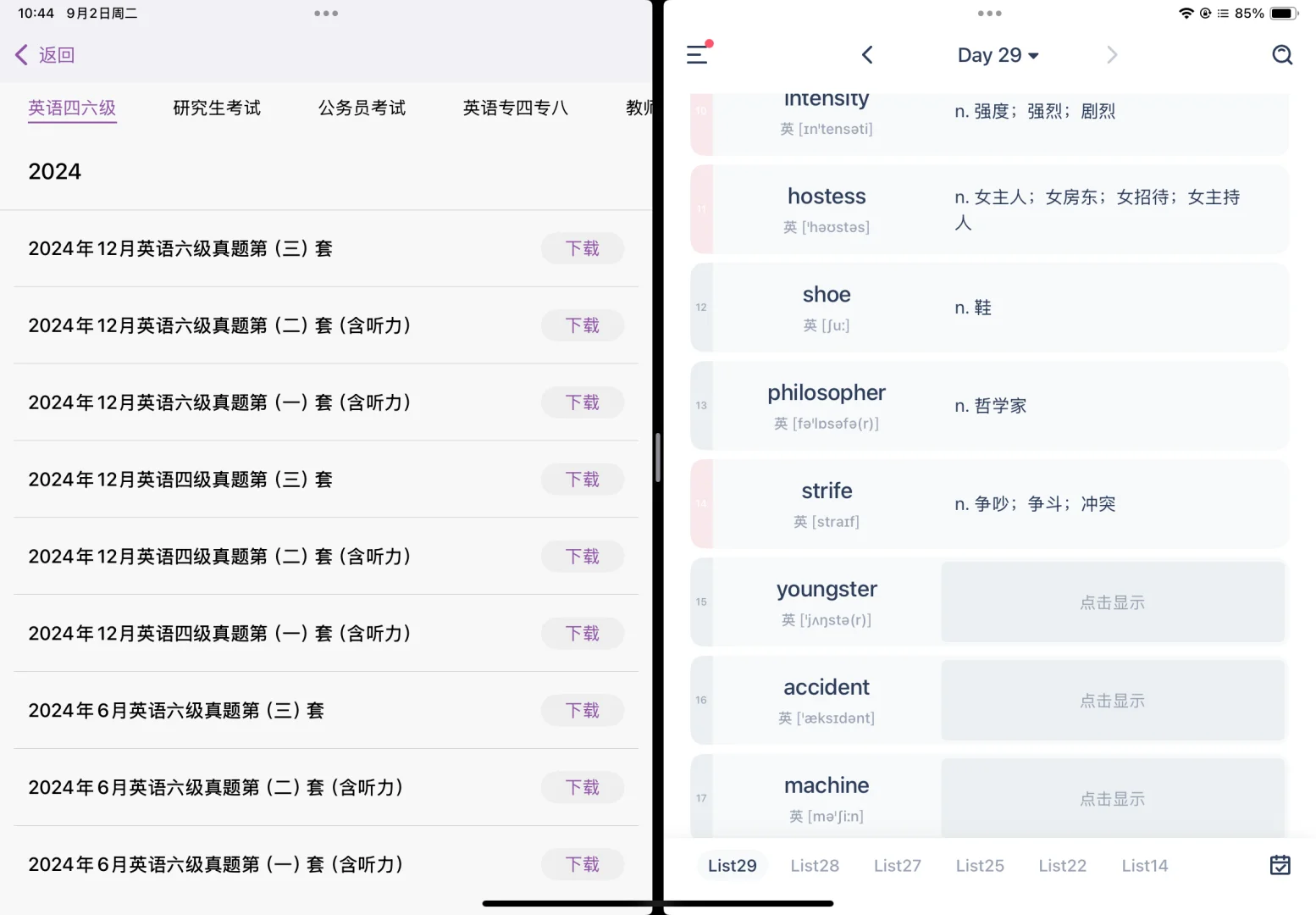Open the hamburger menu with red badge
This screenshot has height=915, width=1316.
(x=697, y=54)
